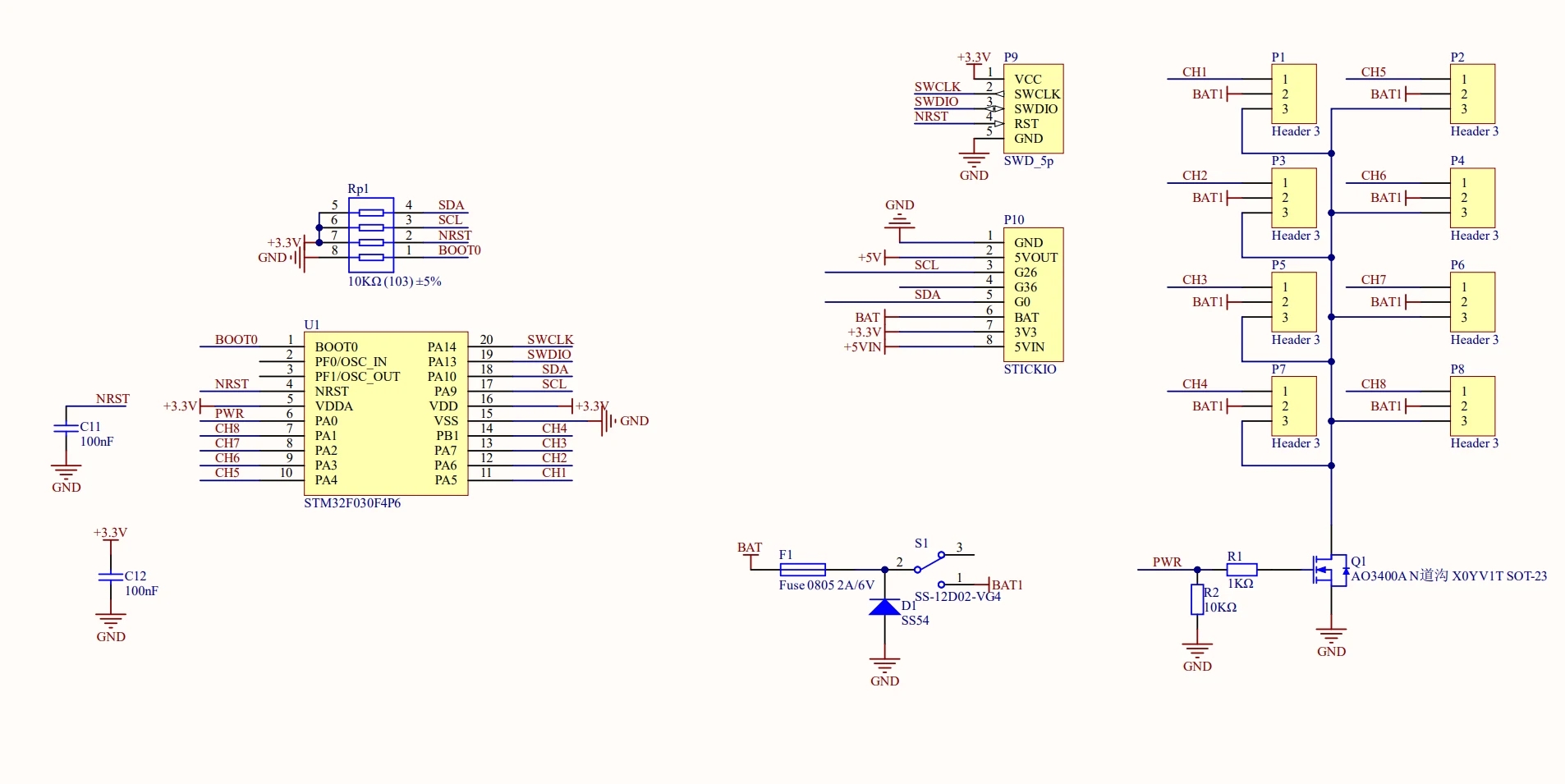Select the BOOT0 net label on U1 pin 1

click(x=236, y=340)
